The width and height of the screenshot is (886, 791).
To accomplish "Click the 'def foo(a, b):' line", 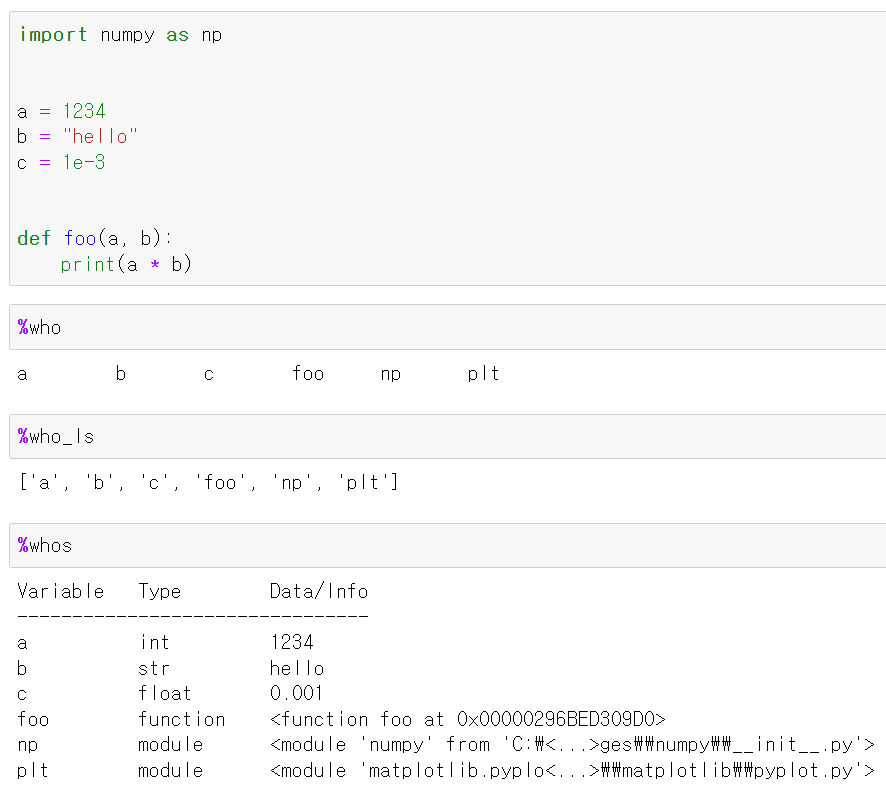I will click(94, 238).
